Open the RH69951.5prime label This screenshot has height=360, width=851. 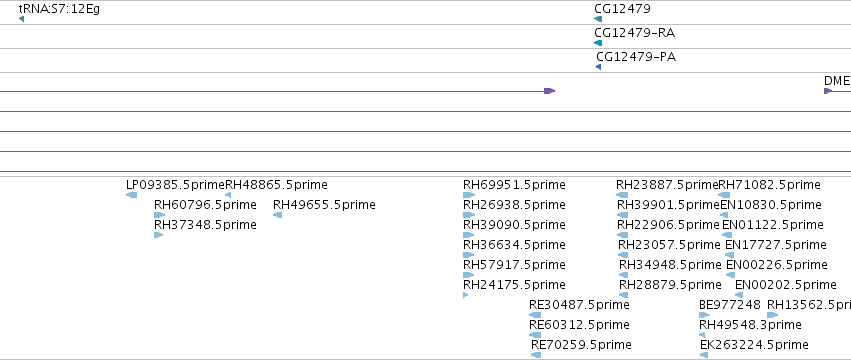click(514, 185)
